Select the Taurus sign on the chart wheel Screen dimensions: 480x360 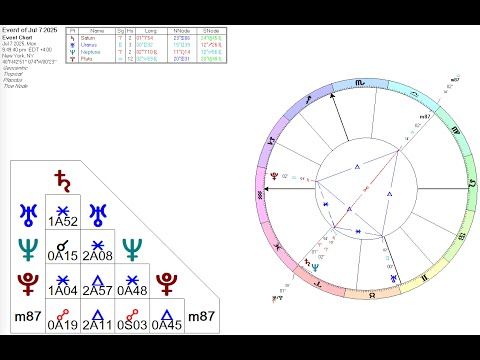(372, 295)
